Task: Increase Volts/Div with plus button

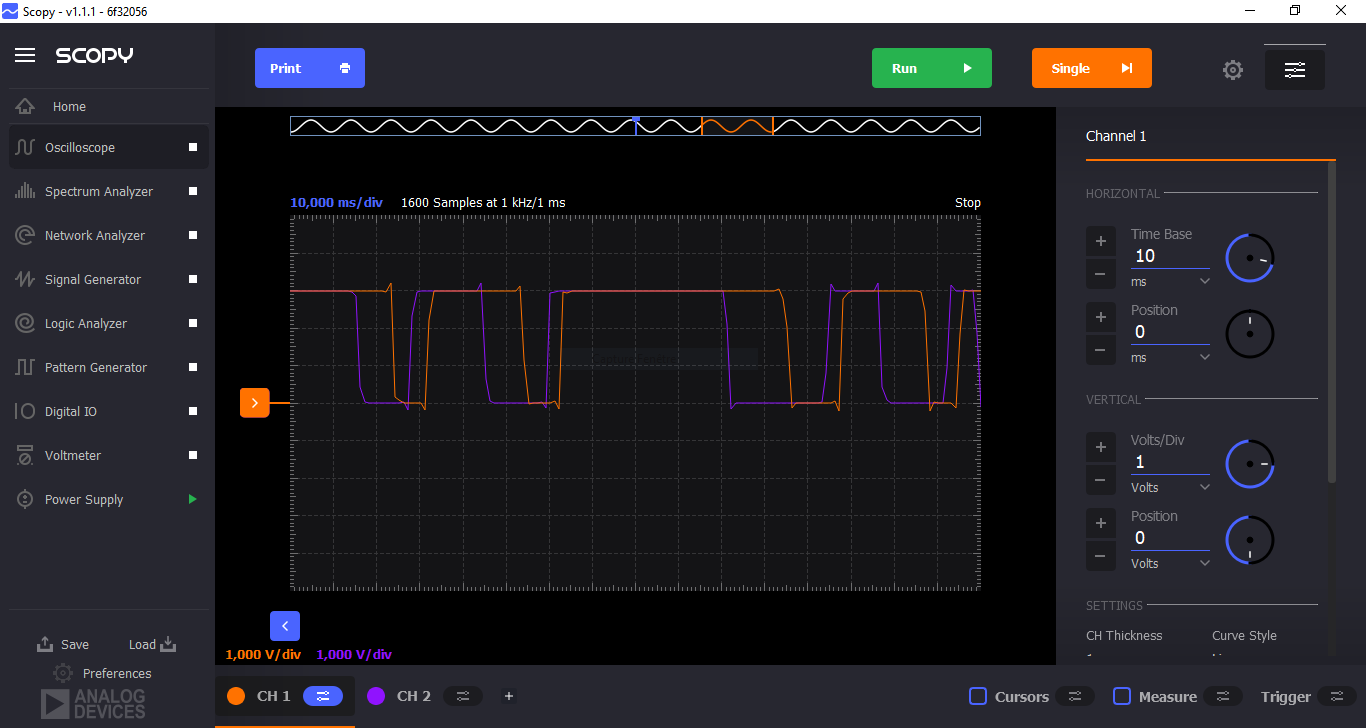Action: coord(1100,447)
